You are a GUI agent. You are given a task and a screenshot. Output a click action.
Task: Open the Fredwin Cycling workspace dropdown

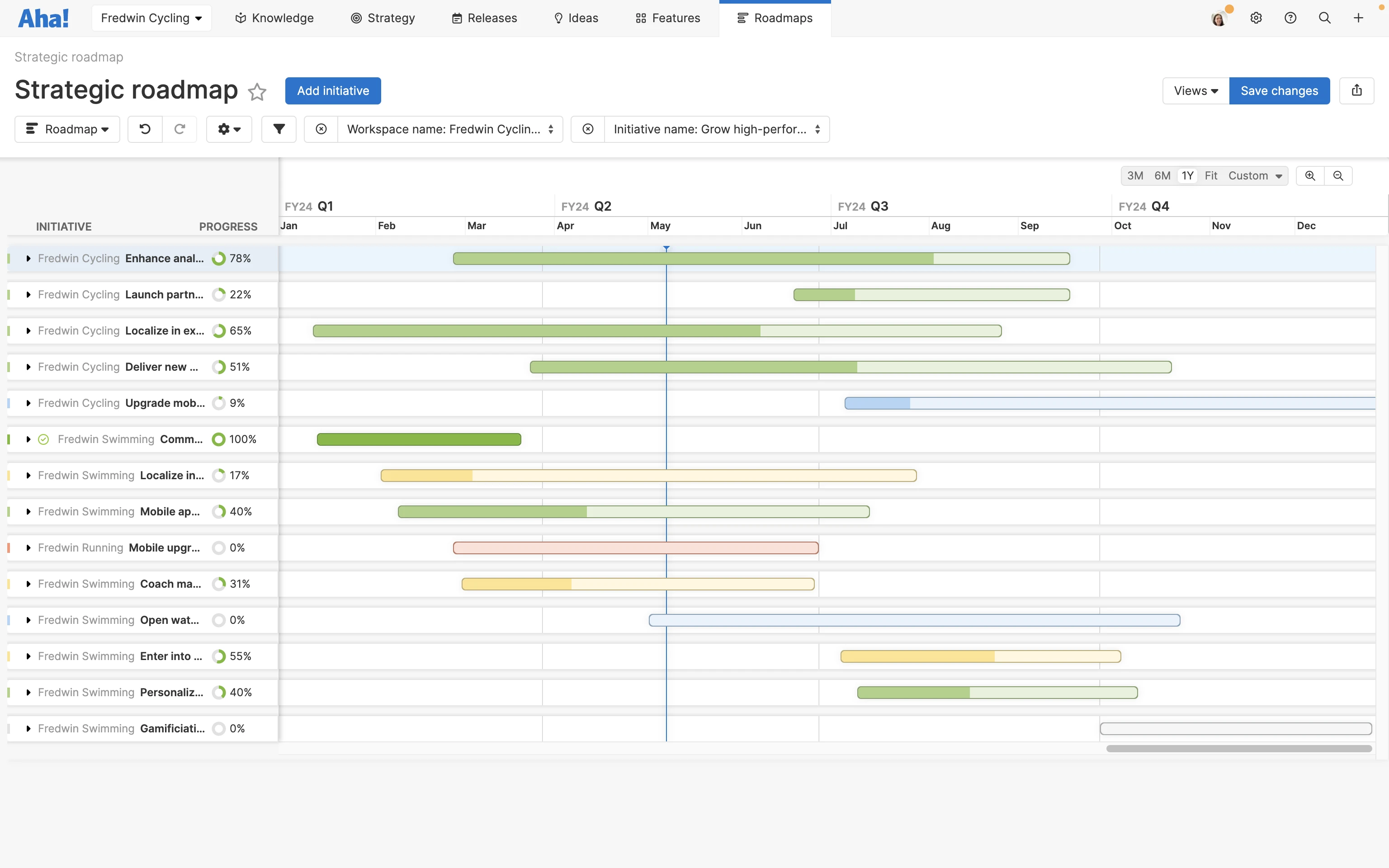click(151, 19)
